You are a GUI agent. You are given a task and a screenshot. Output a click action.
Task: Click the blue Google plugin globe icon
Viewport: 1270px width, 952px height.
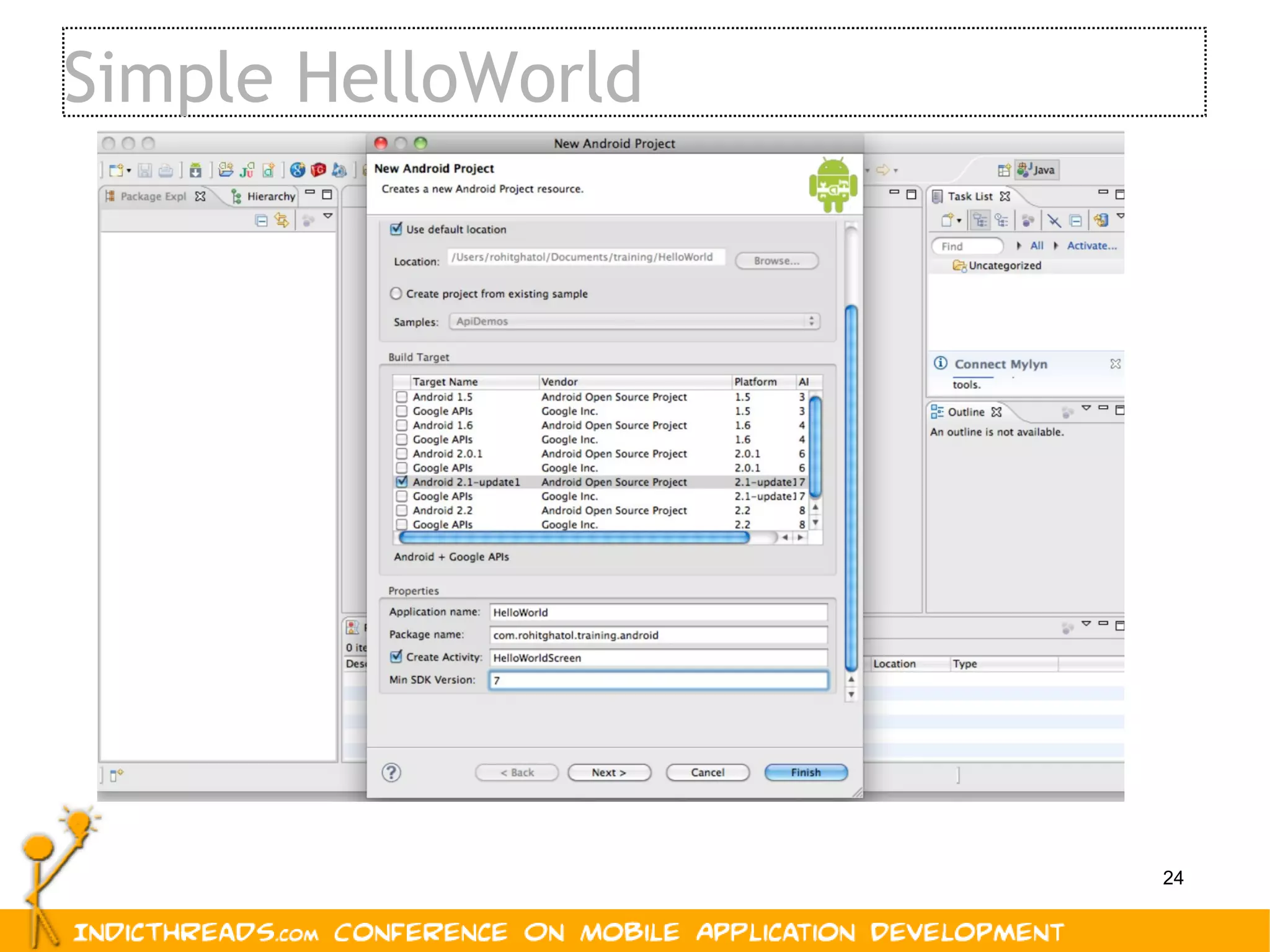(x=298, y=169)
